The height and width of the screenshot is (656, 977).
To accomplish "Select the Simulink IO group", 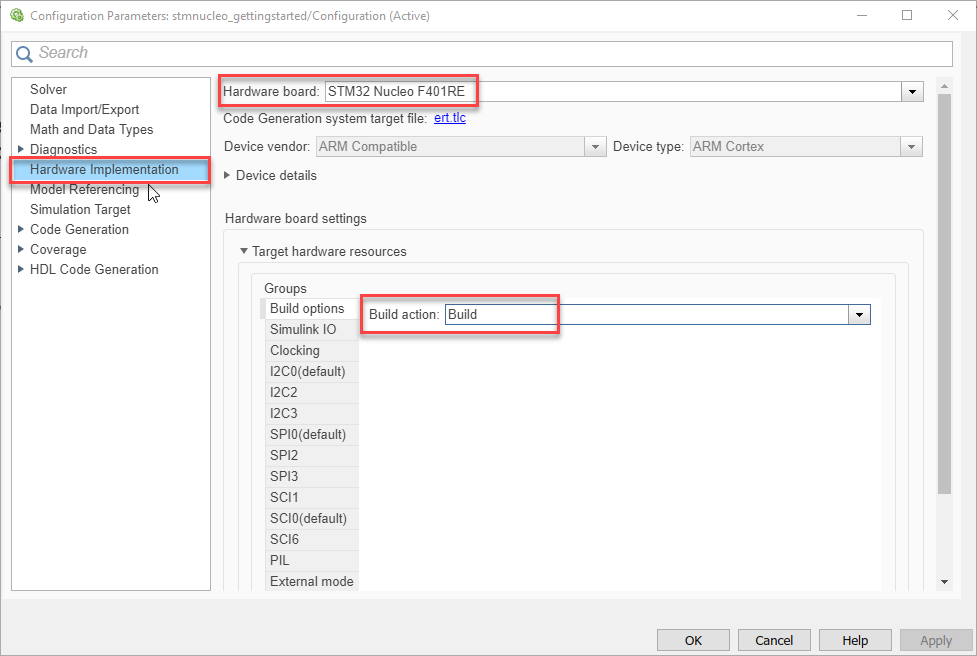I will [x=303, y=329].
